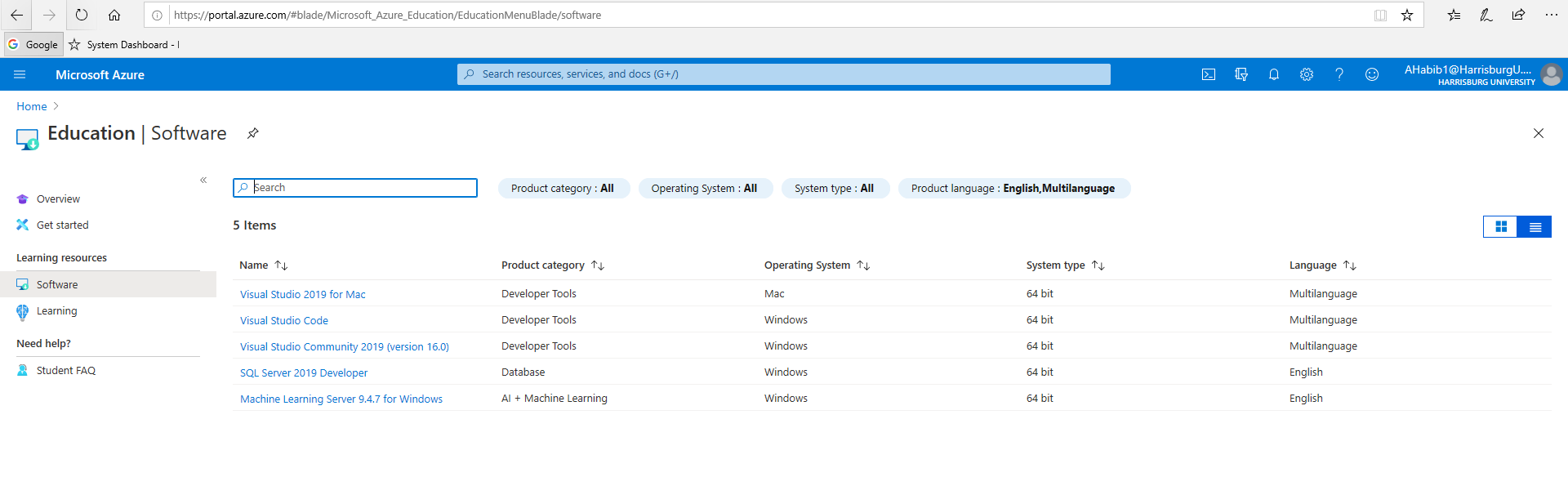Viewport: 1568px width, 495px height.
Task: Click the Overview graduation cap icon
Action: point(22,198)
